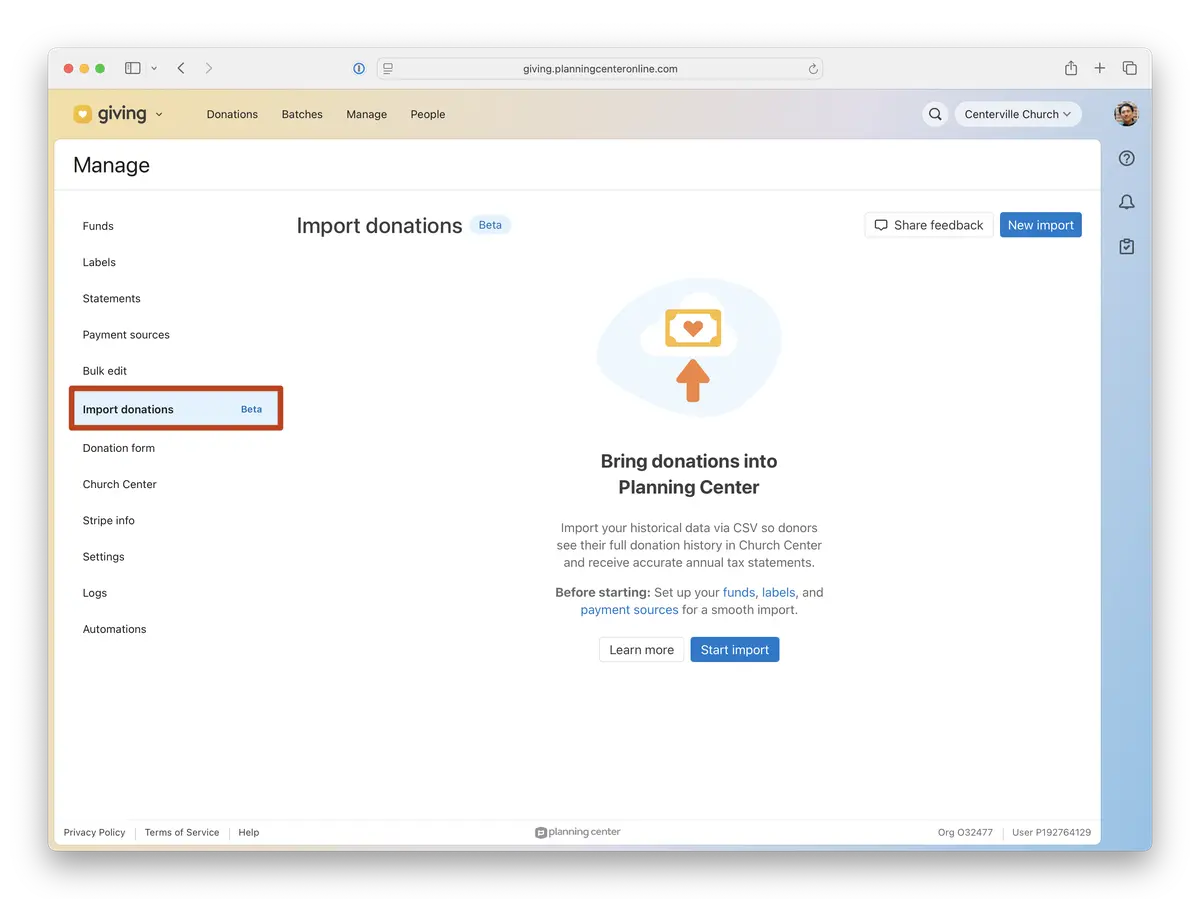This screenshot has height=899, width=1200.
Task: Open the Manage nav tab
Action: 366,114
